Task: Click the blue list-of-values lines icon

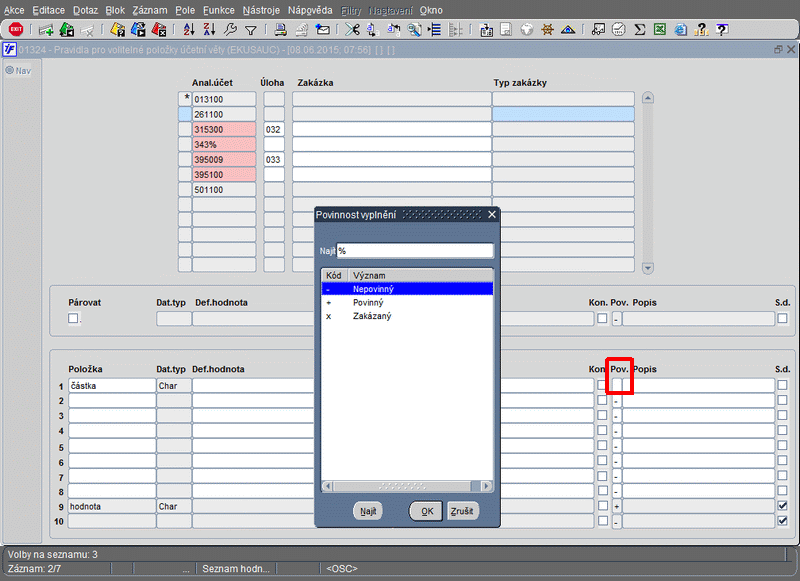Action: [435, 30]
